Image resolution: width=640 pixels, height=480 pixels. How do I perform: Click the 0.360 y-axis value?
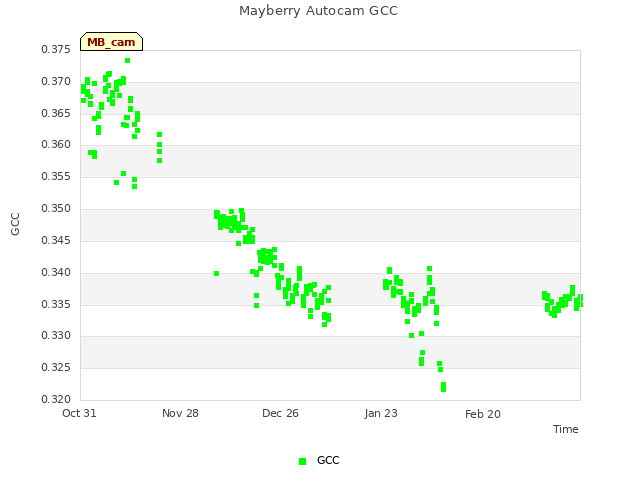click(x=56, y=144)
